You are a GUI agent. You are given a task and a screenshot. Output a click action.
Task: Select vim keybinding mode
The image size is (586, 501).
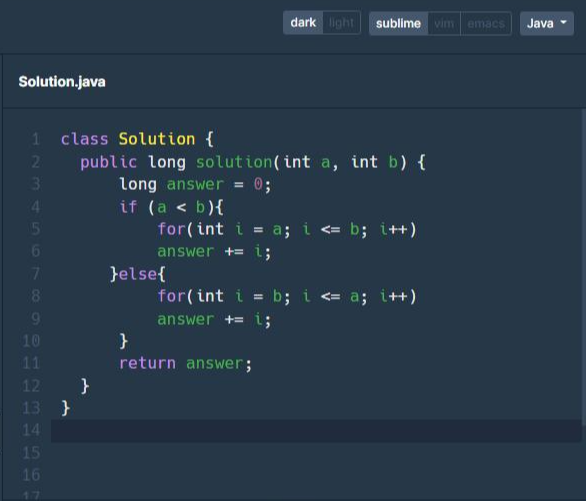pyautogui.click(x=444, y=24)
